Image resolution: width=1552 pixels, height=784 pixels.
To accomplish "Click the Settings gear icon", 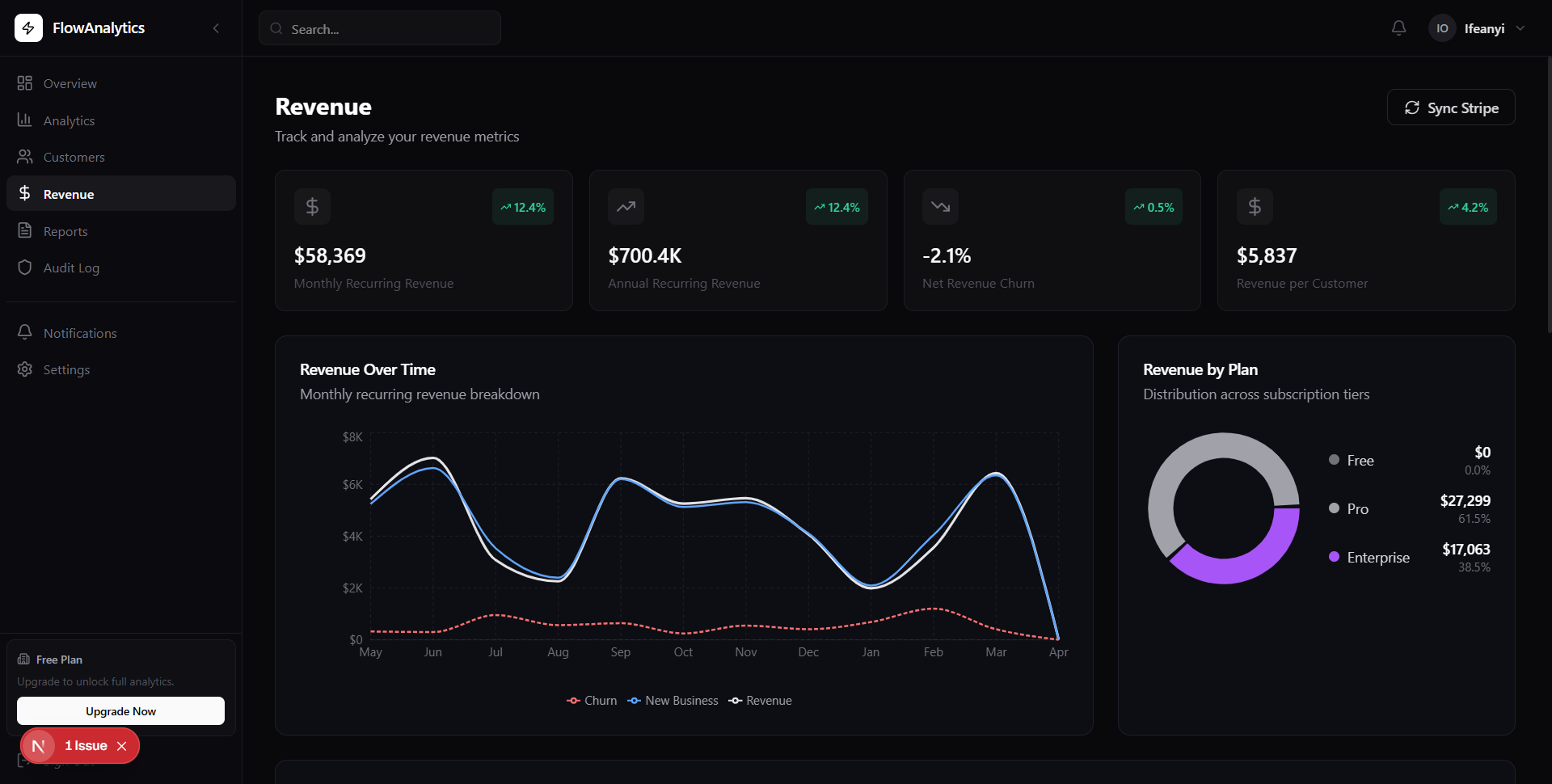I will click(24, 369).
